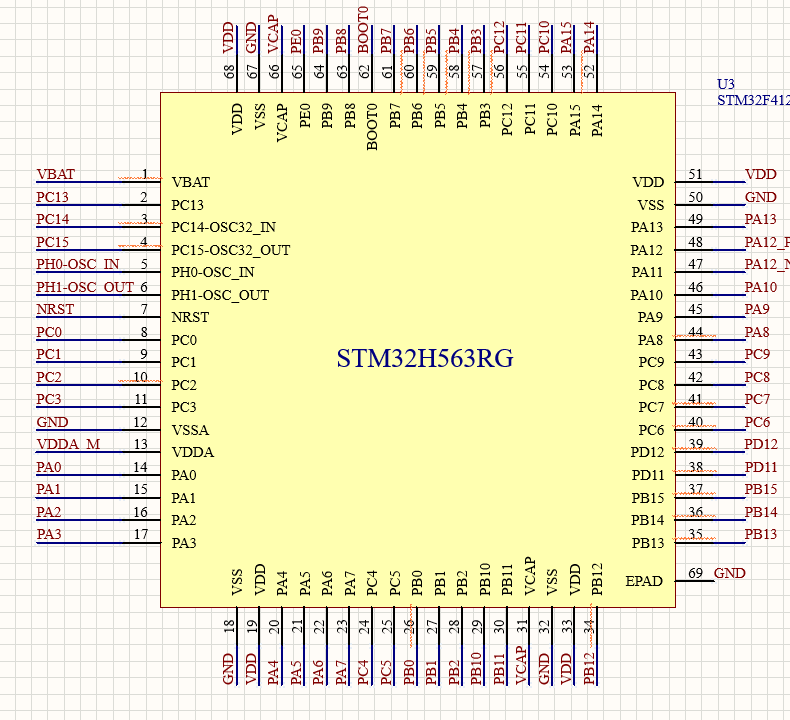790x720 pixels.
Task: Select pin number 26 under PB0
Action: pos(409,626)
